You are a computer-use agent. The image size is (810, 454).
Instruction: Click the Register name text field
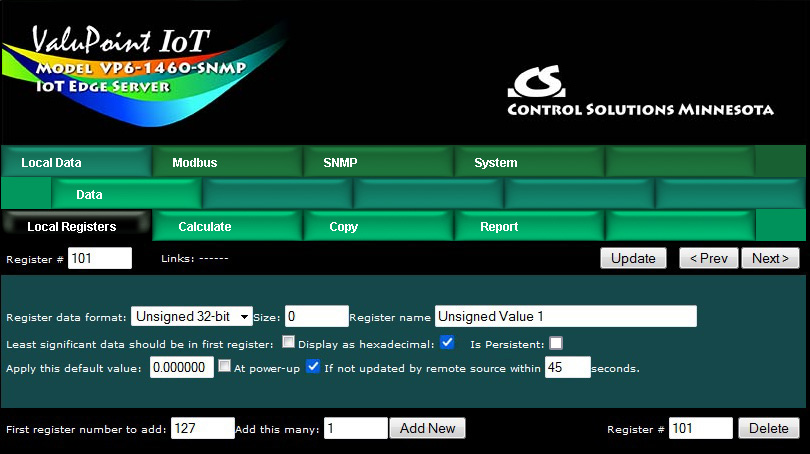click(565, 317)
